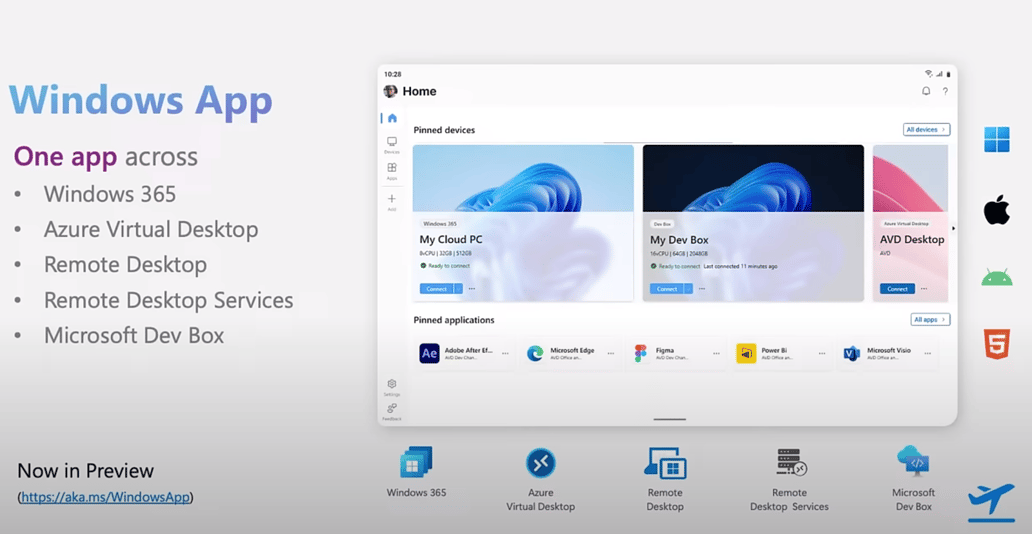Click the All devices button
The image size is (1032, 534).
[x=926, y=130]
